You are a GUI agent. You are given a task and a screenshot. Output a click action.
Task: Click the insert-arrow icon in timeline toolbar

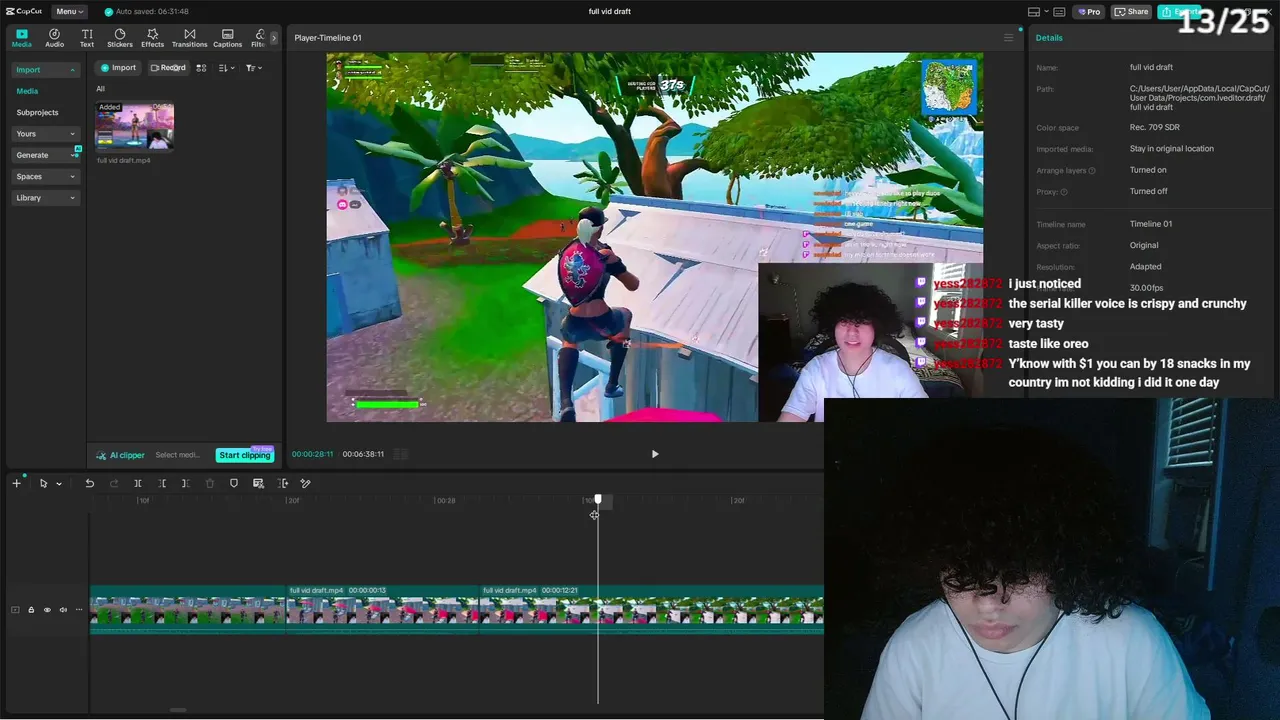[x=283, y=484]
